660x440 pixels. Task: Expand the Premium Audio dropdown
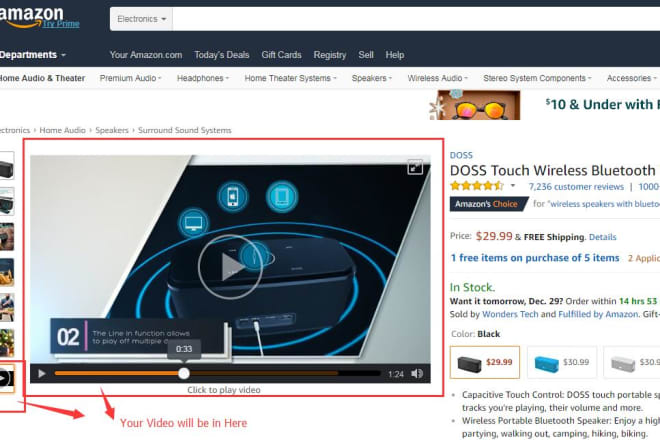pyautogui.click(x=130, y=78)
